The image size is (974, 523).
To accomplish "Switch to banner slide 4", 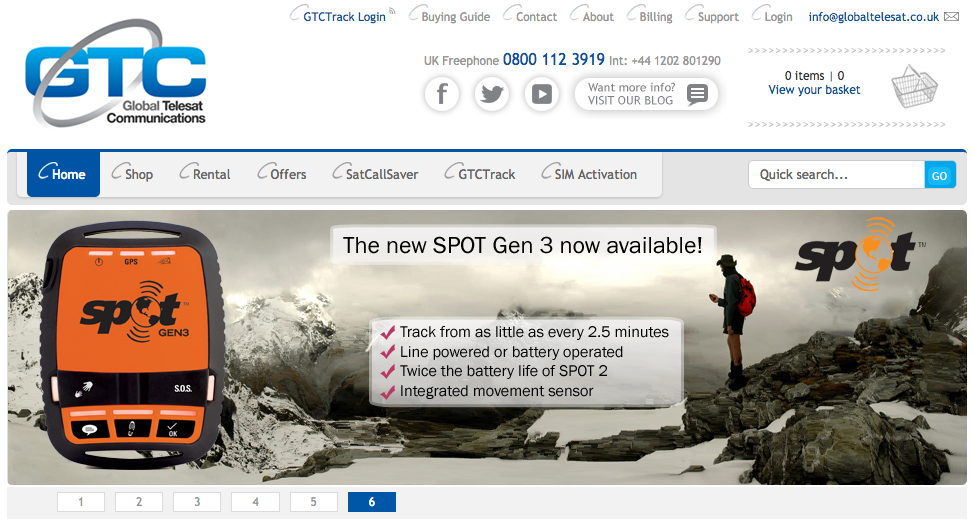I will (255, 502).
